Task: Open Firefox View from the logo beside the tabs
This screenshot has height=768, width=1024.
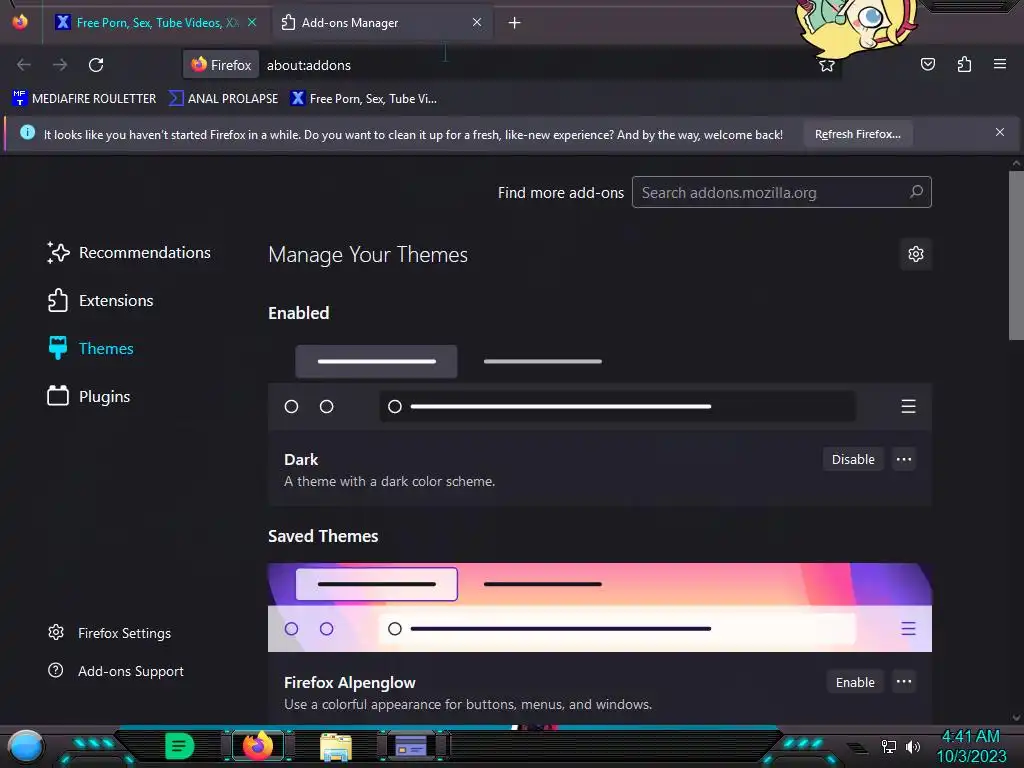Action: tap(20, 22)
